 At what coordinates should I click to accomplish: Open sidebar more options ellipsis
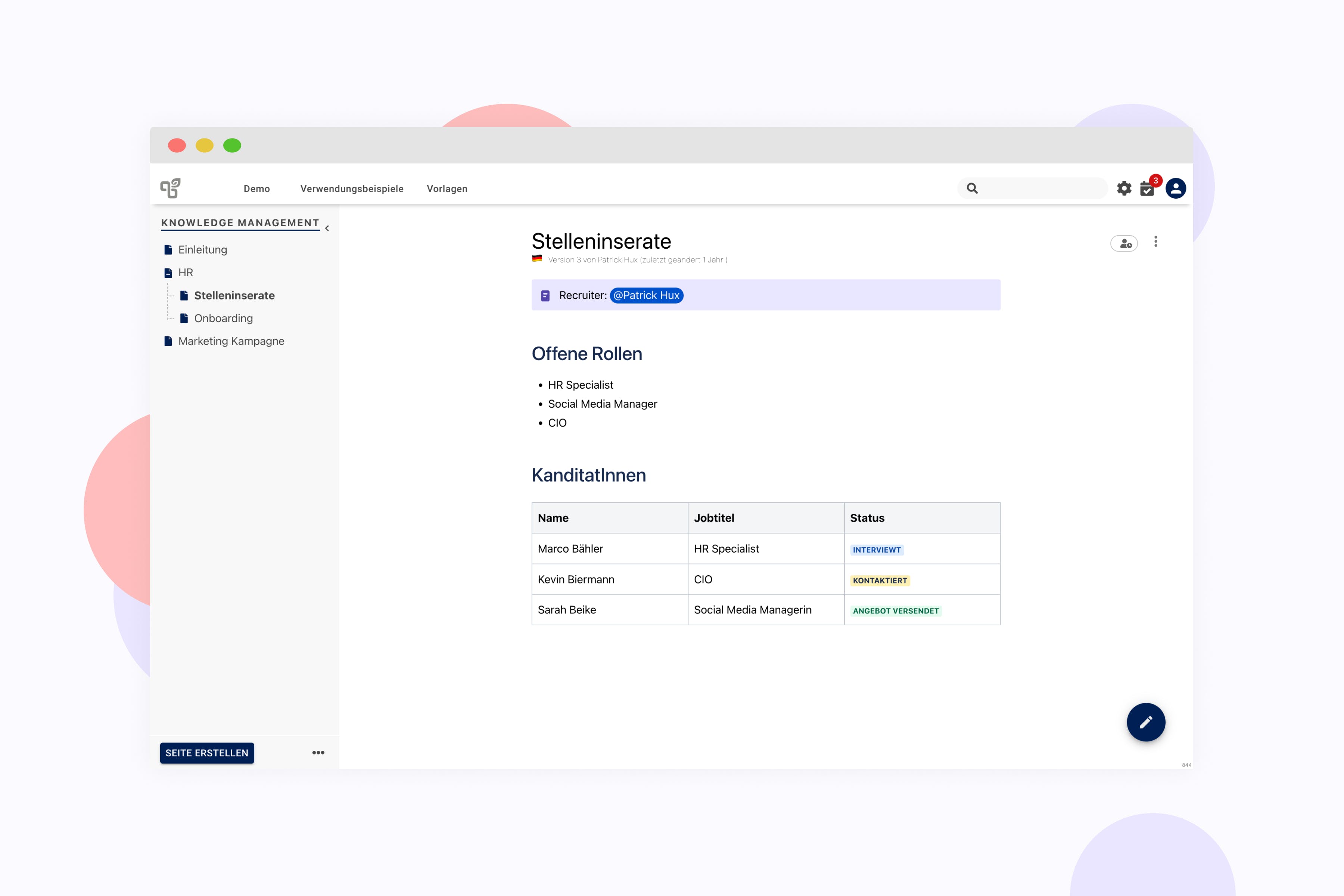318,753
